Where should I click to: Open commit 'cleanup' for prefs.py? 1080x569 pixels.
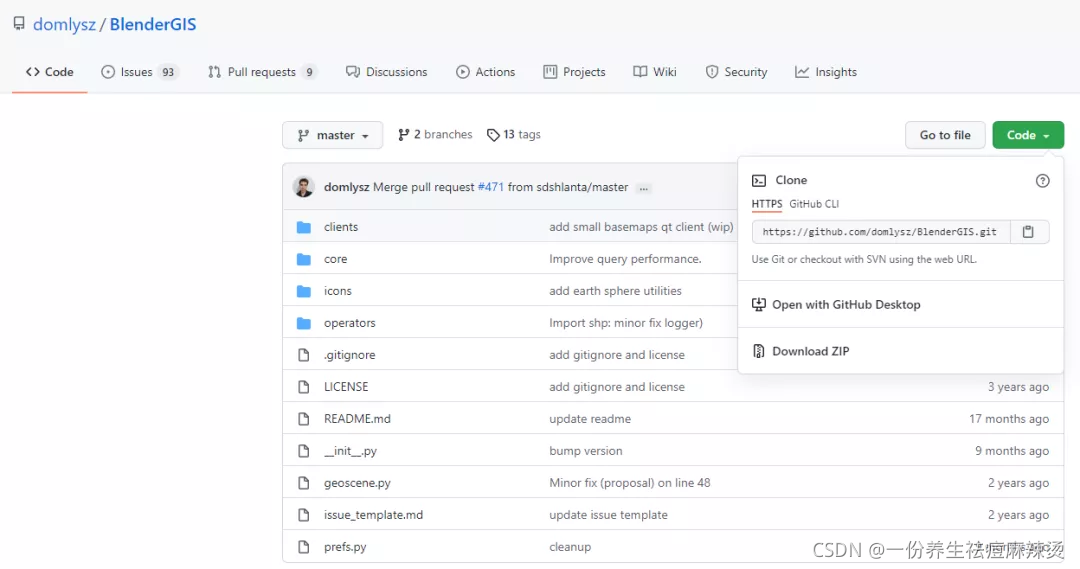570,547
